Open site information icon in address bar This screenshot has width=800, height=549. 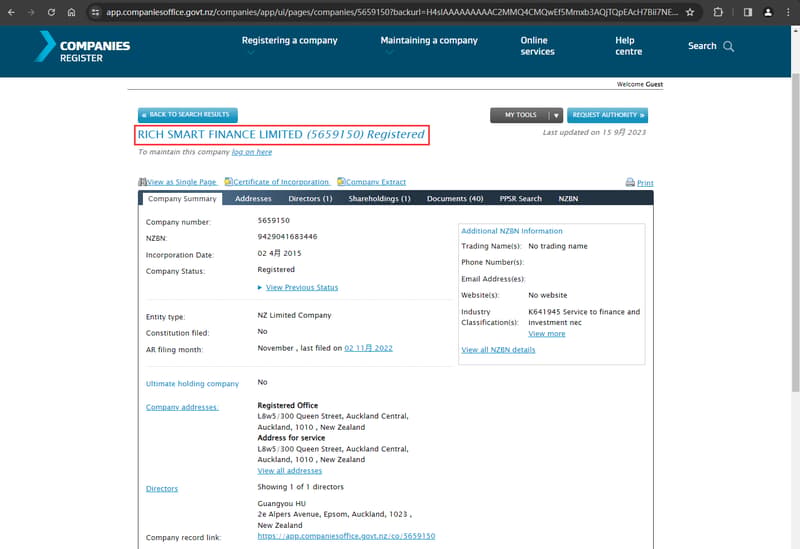click(95, 12)
